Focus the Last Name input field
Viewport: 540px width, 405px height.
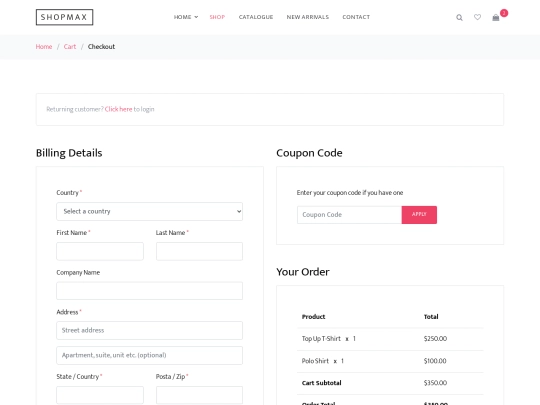[199, 251]
